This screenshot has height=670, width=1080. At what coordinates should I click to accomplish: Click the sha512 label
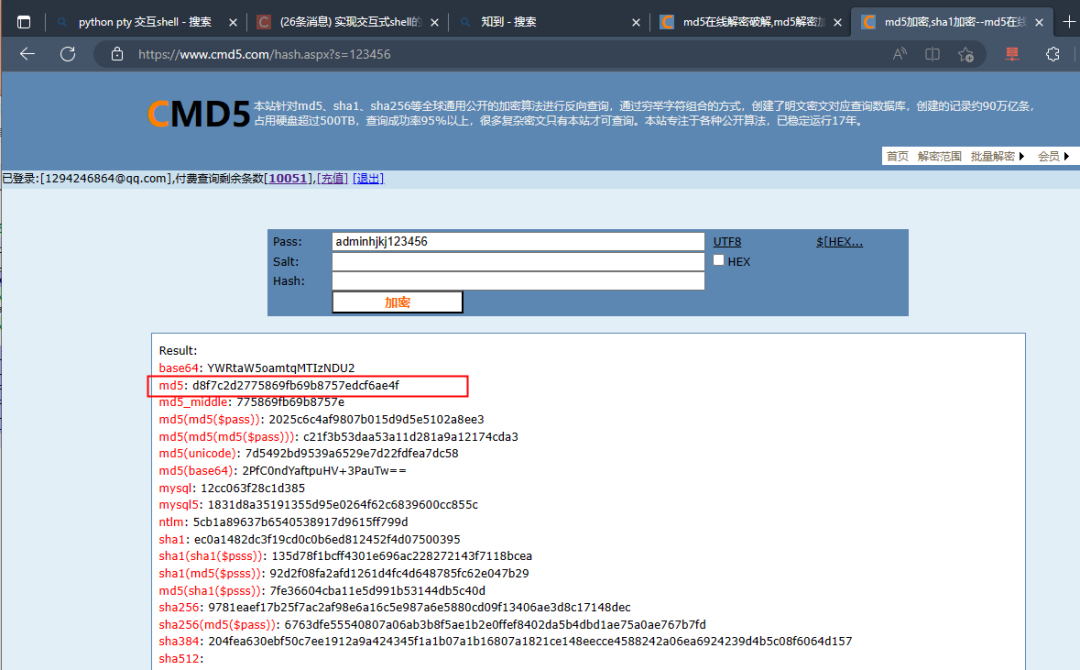[x=180, y=659]
